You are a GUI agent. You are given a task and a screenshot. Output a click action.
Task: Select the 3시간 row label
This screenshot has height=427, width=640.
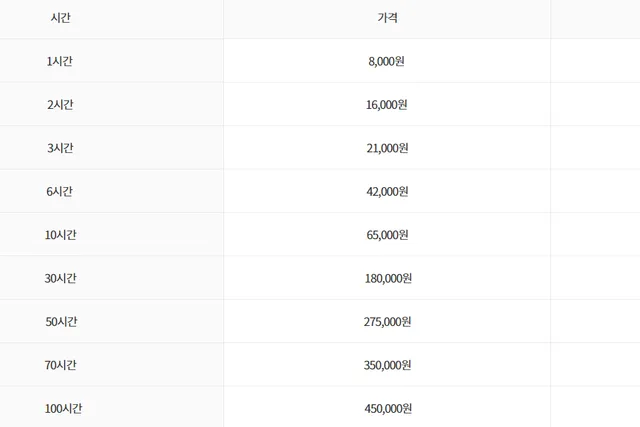coord(60,148)
